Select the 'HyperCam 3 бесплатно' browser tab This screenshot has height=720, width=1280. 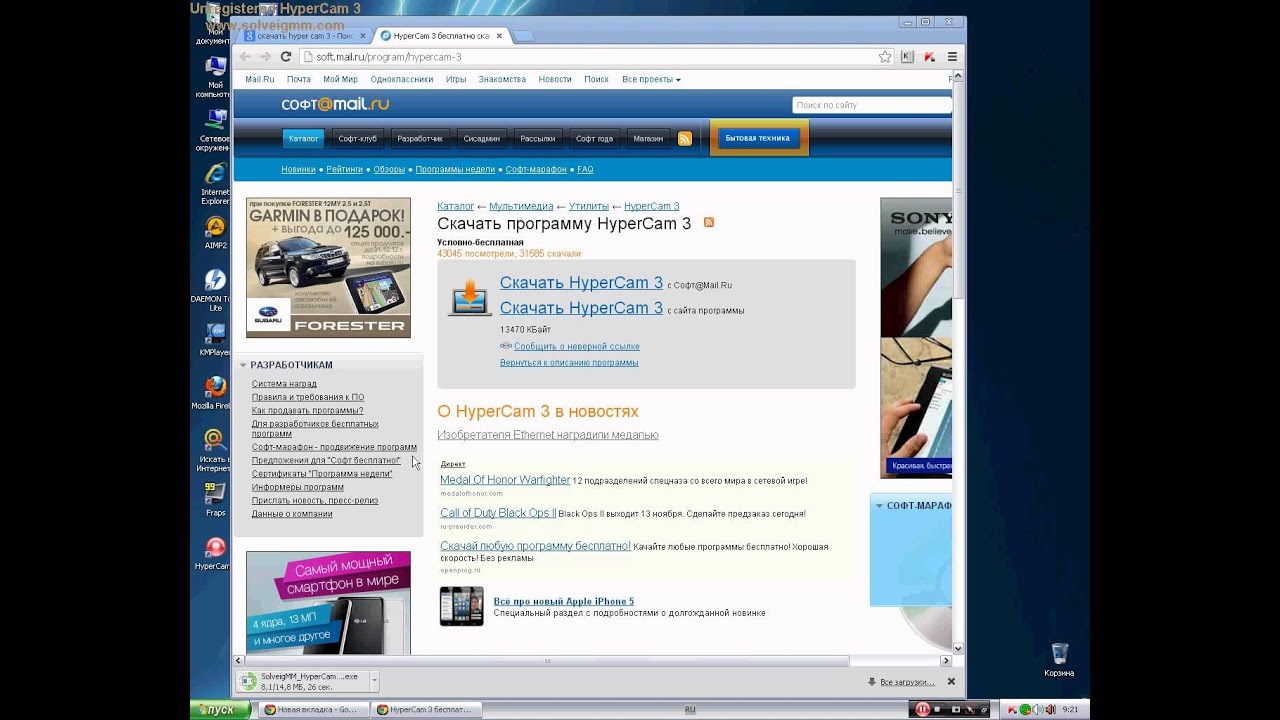coord(441,36)
